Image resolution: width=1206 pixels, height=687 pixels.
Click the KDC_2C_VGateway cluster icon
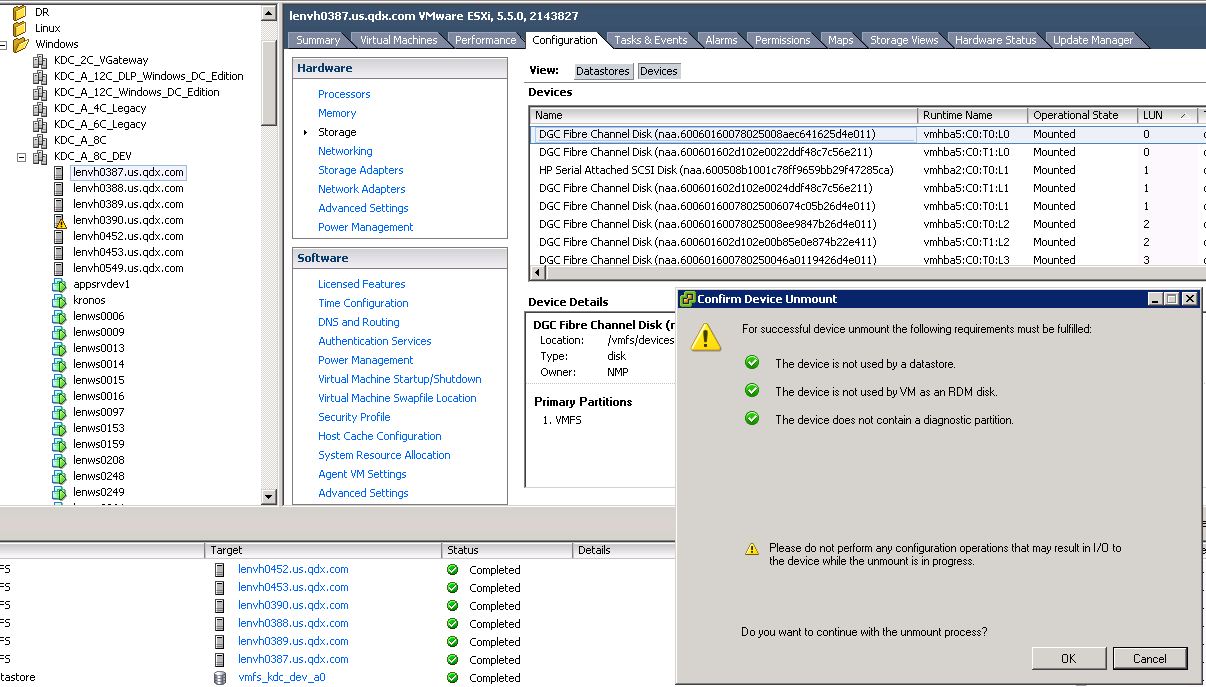point(40,60)
